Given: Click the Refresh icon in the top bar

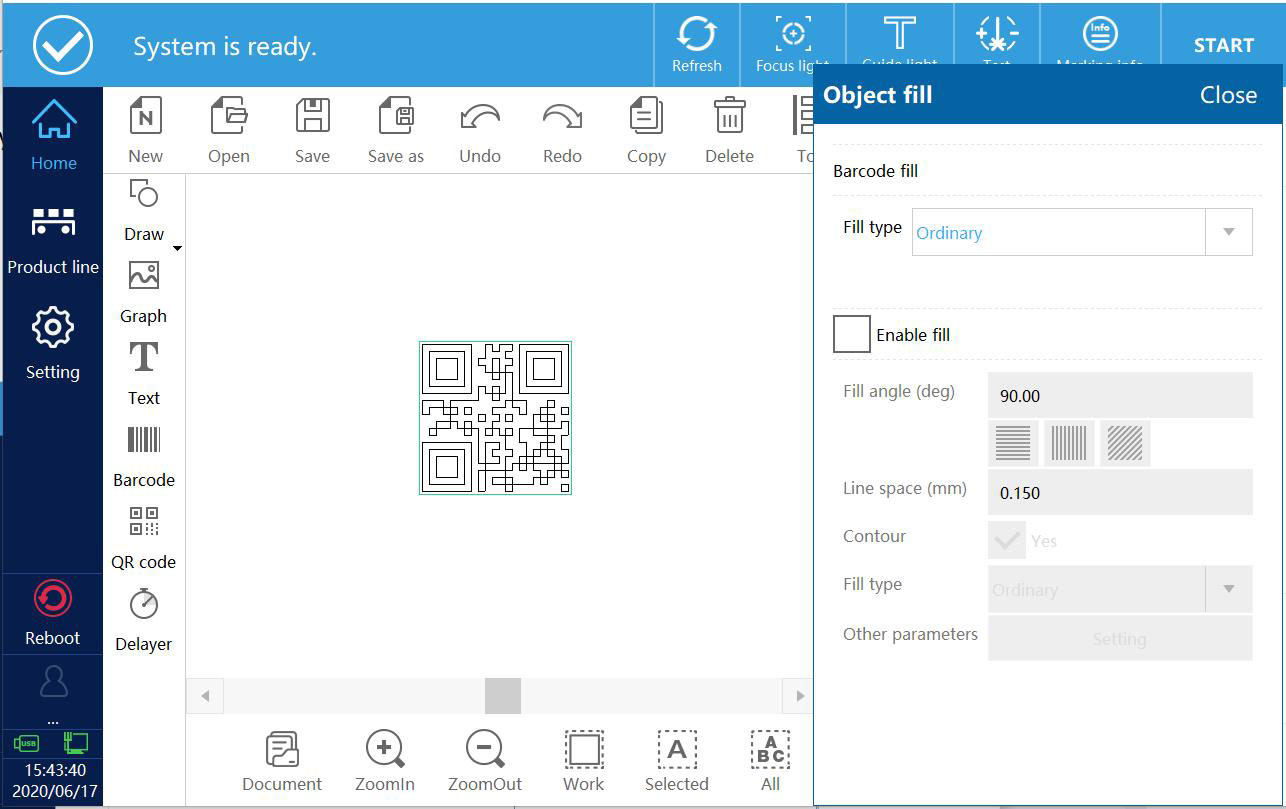Looking at the screenshot, I should [696, 35].
